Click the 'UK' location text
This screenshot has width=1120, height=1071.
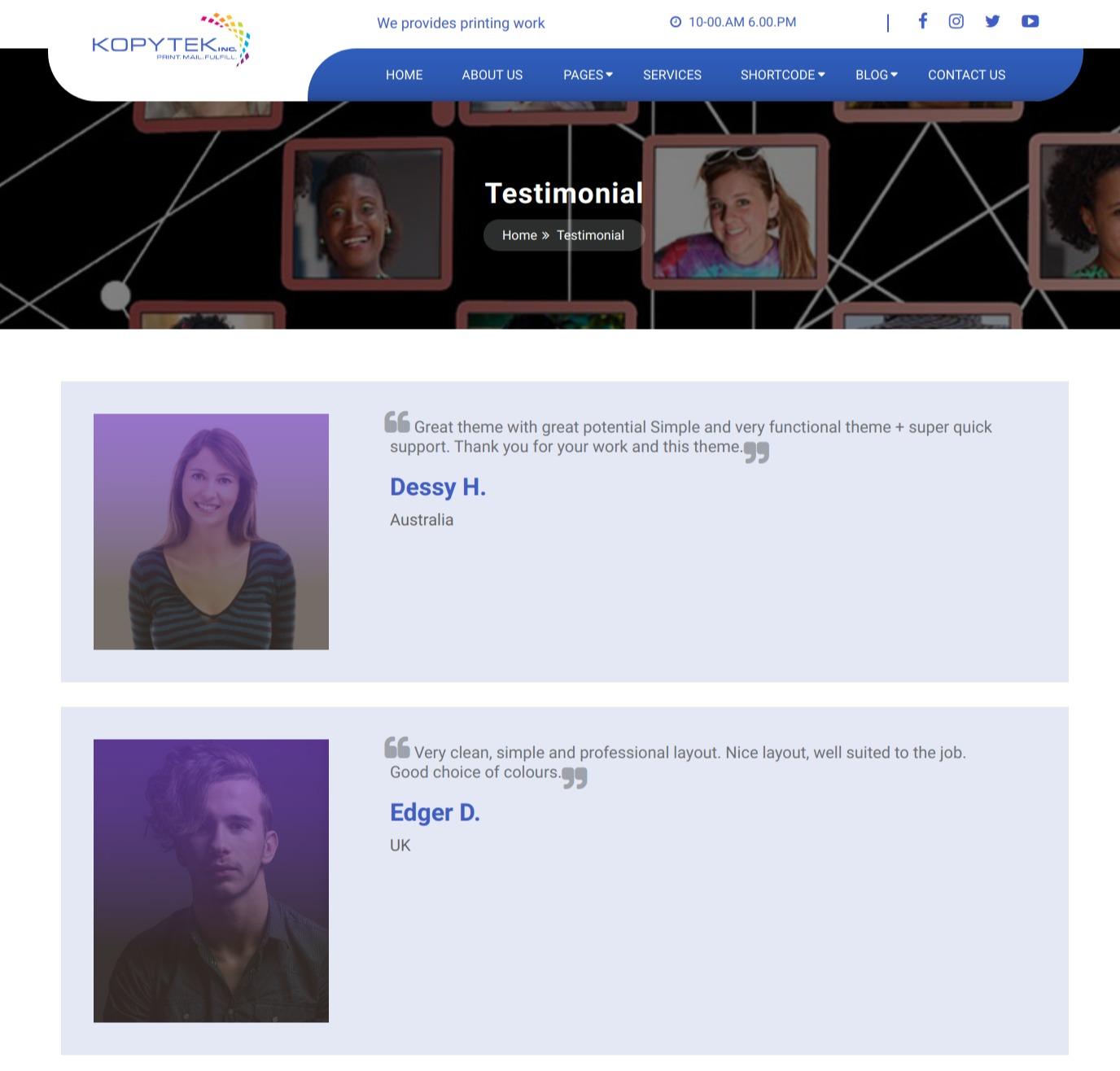point(400,845)
